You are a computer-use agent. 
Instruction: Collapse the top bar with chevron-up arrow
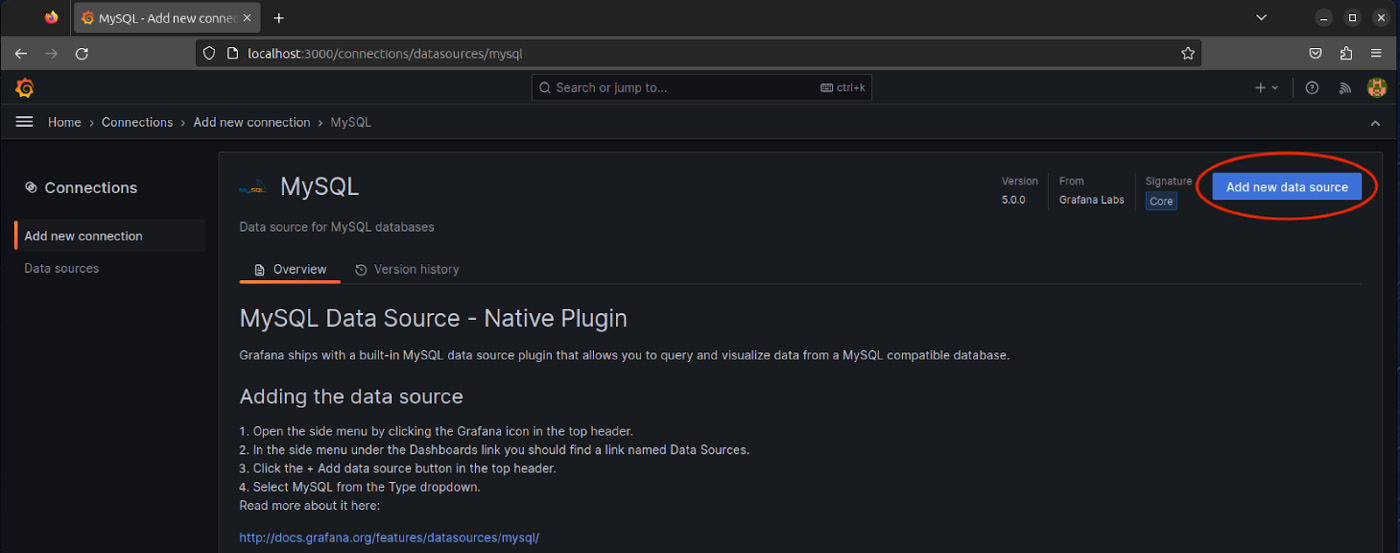click(1375, 122)
